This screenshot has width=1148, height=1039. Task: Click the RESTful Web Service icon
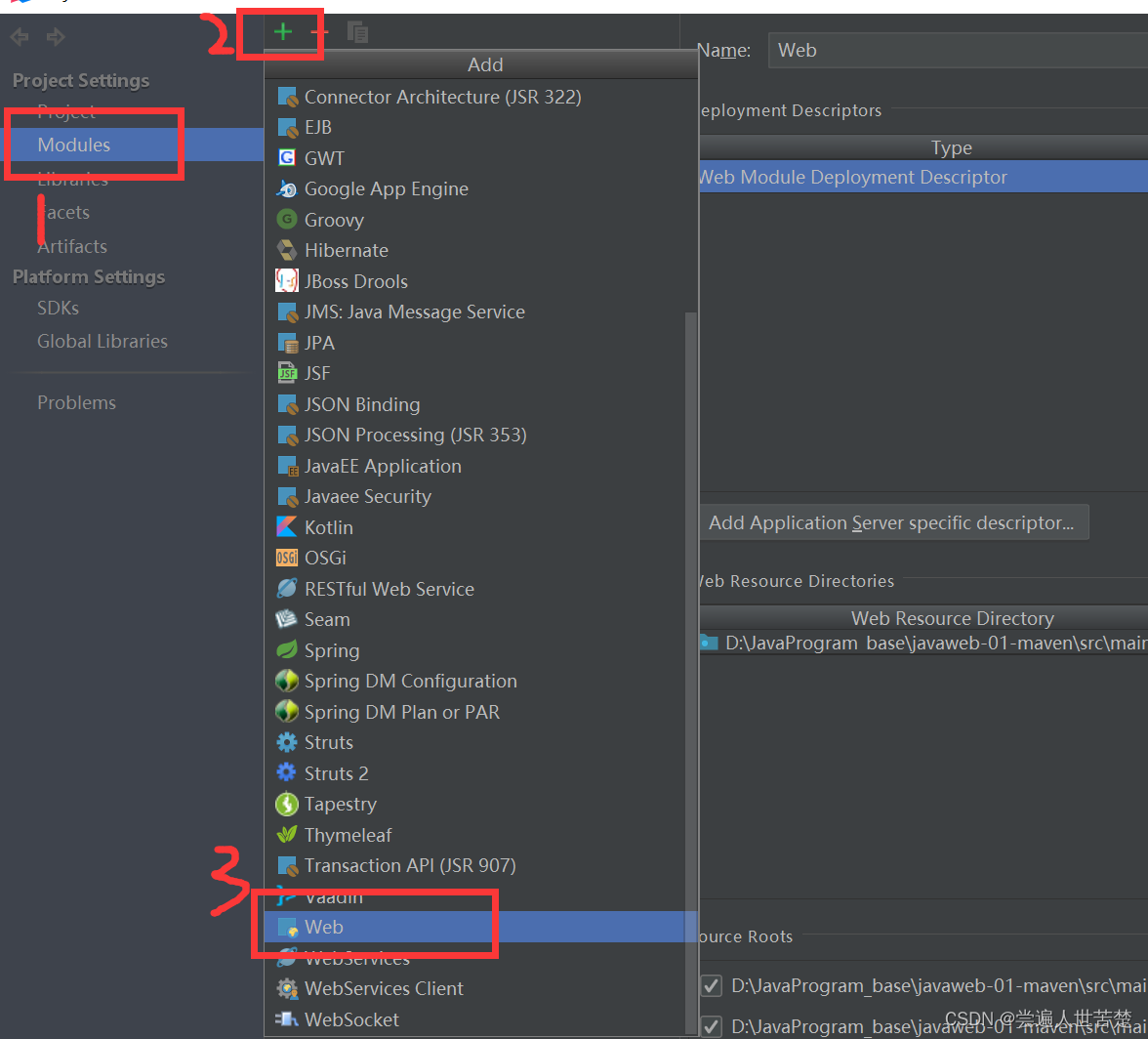(x=287, y=589)
